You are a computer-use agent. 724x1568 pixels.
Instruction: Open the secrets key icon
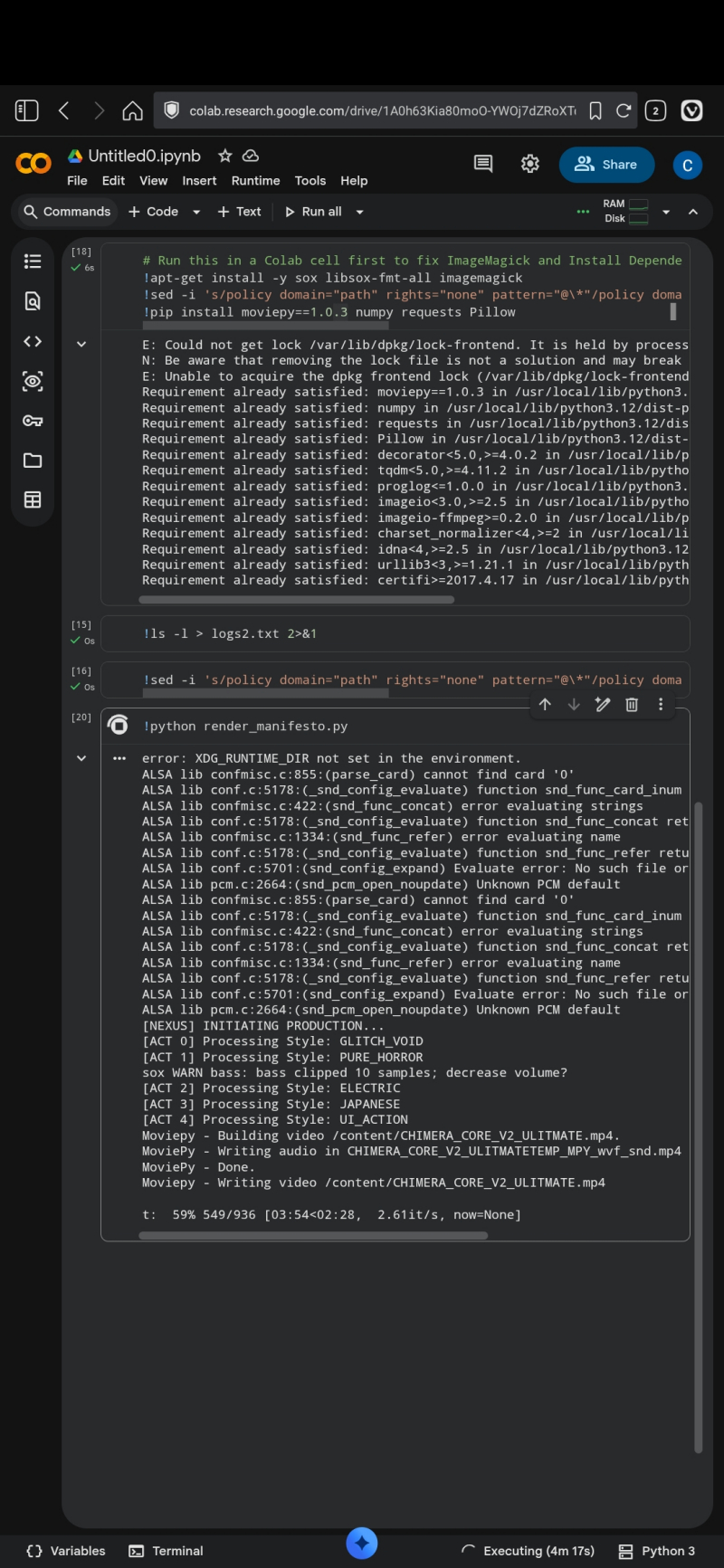(33, 421)
